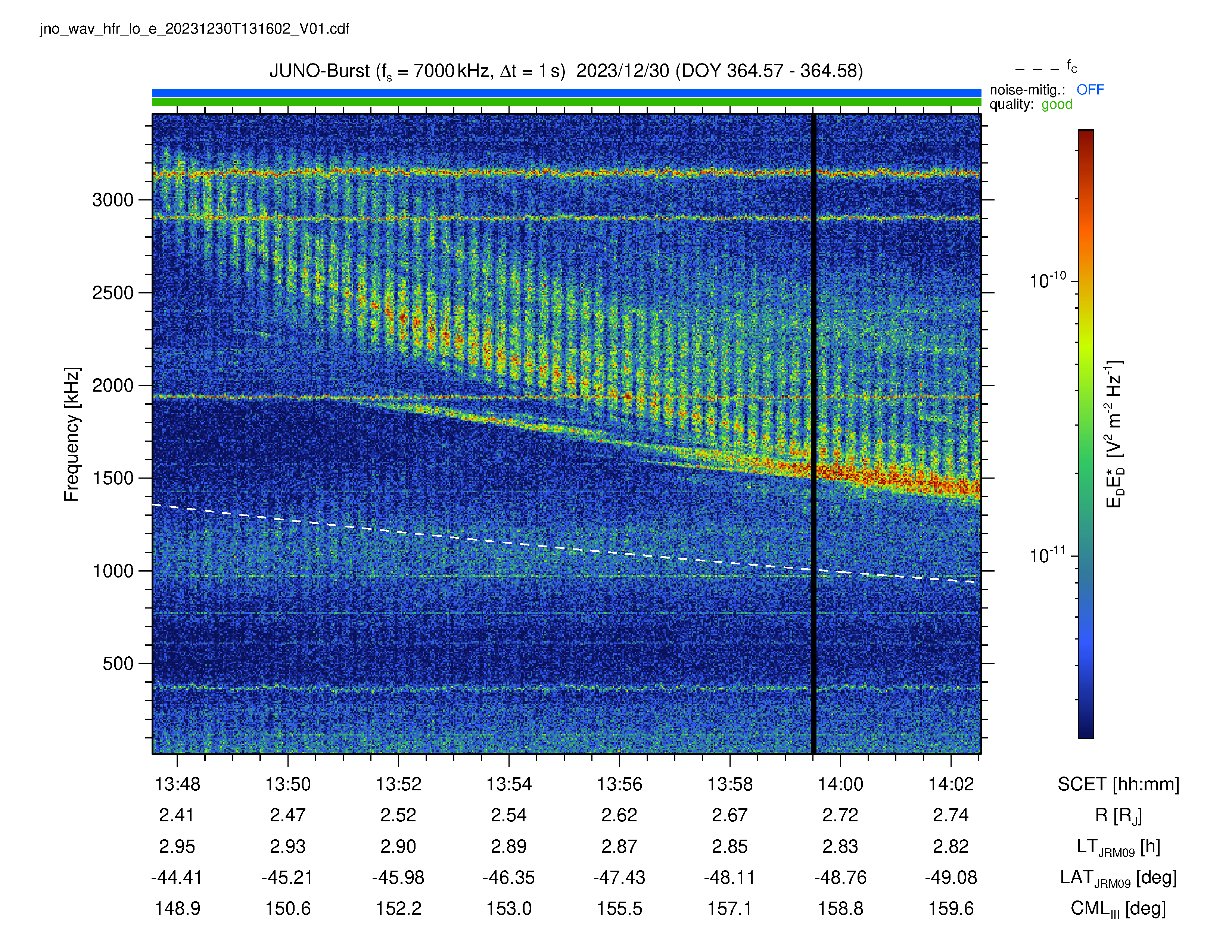The height and width of the screenshot is (952, 1232).
Task: Click the CDF filename text at top
Action: (x=195, y=29)
